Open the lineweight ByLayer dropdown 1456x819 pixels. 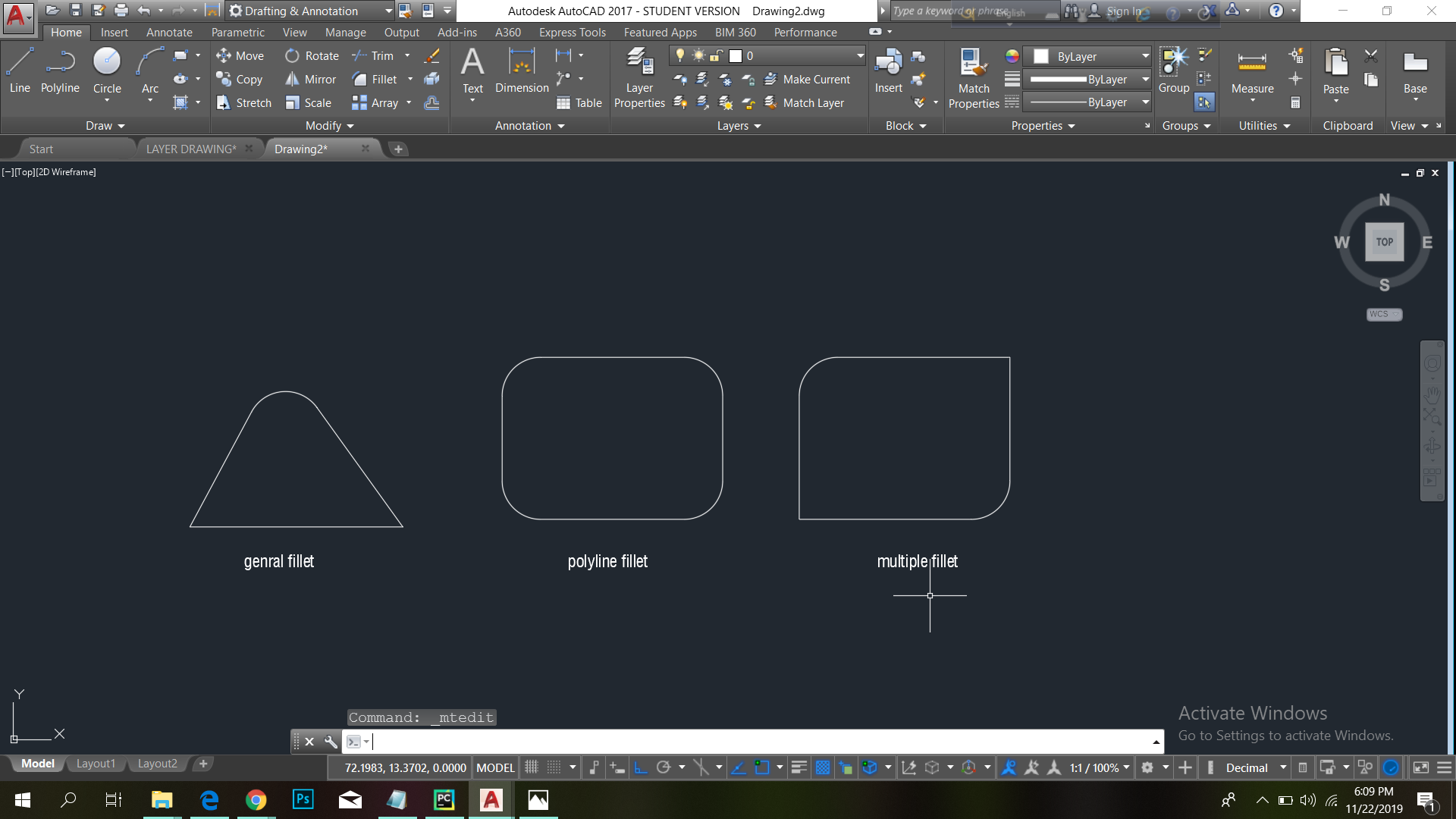point(1087,79)
